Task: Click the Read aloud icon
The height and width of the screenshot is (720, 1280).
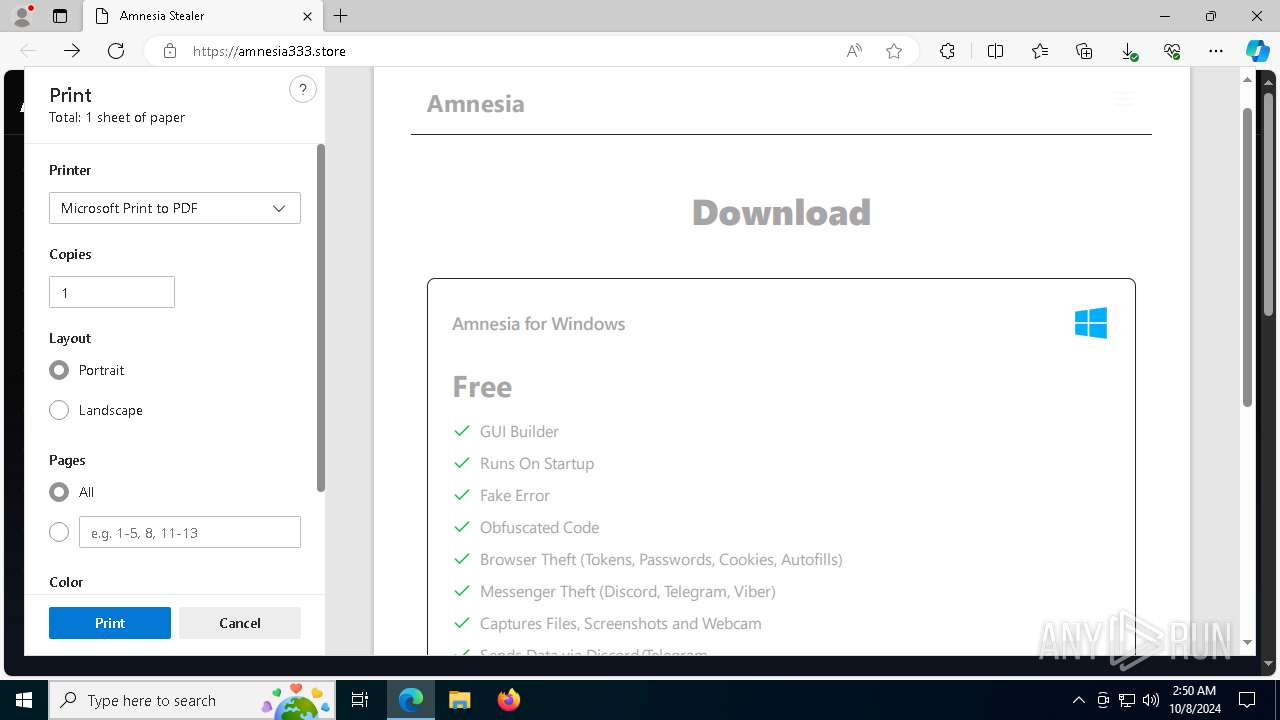Action: [x=854, y=51]
